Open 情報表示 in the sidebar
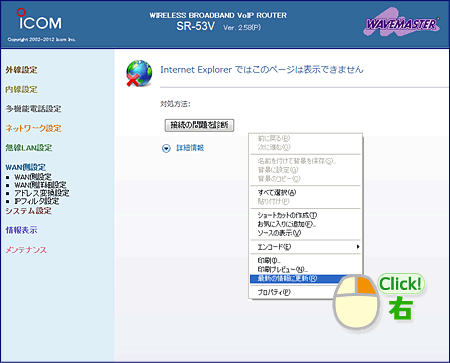The image size is (450, 363). [x=21, y=230]
